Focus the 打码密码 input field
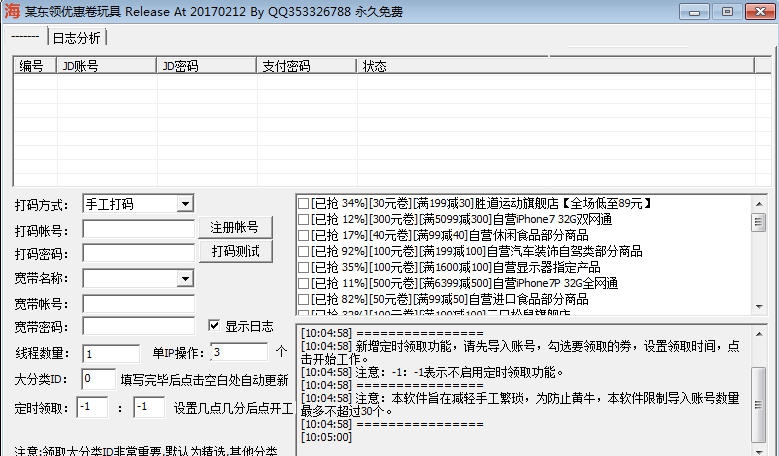 click(139, 253)
